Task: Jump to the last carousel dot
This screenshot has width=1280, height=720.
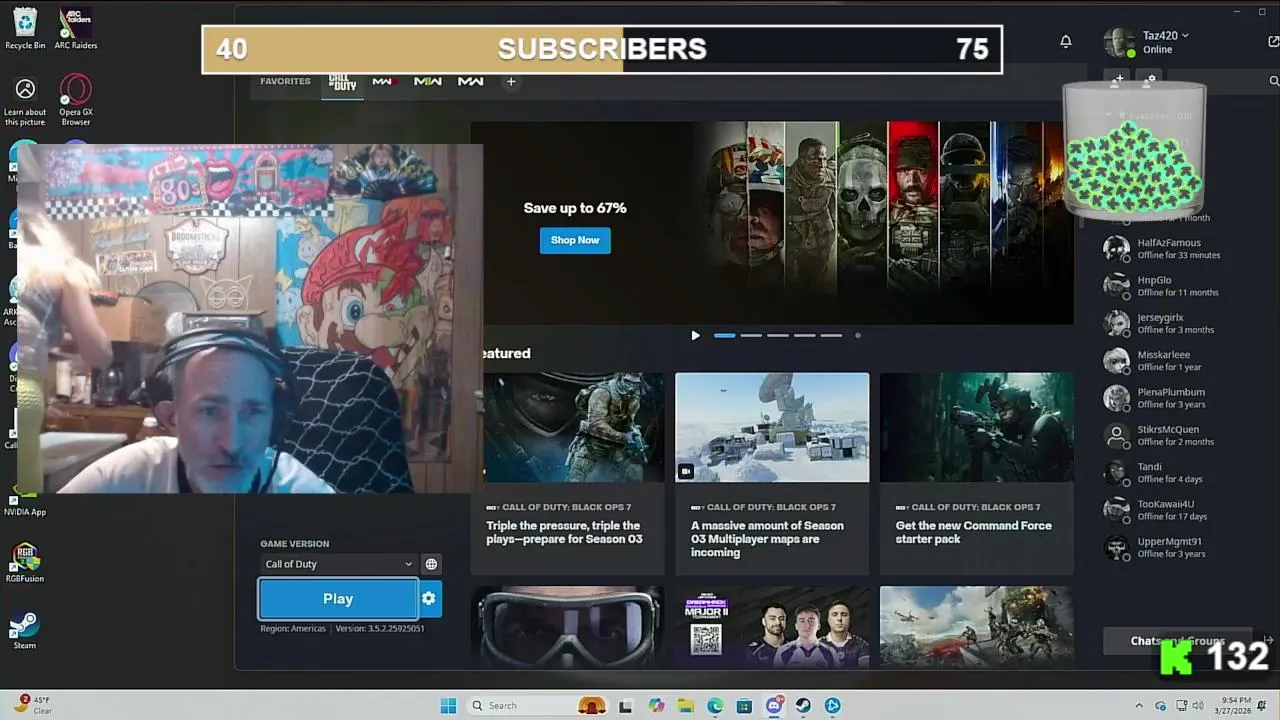Action: pos(858,336)
